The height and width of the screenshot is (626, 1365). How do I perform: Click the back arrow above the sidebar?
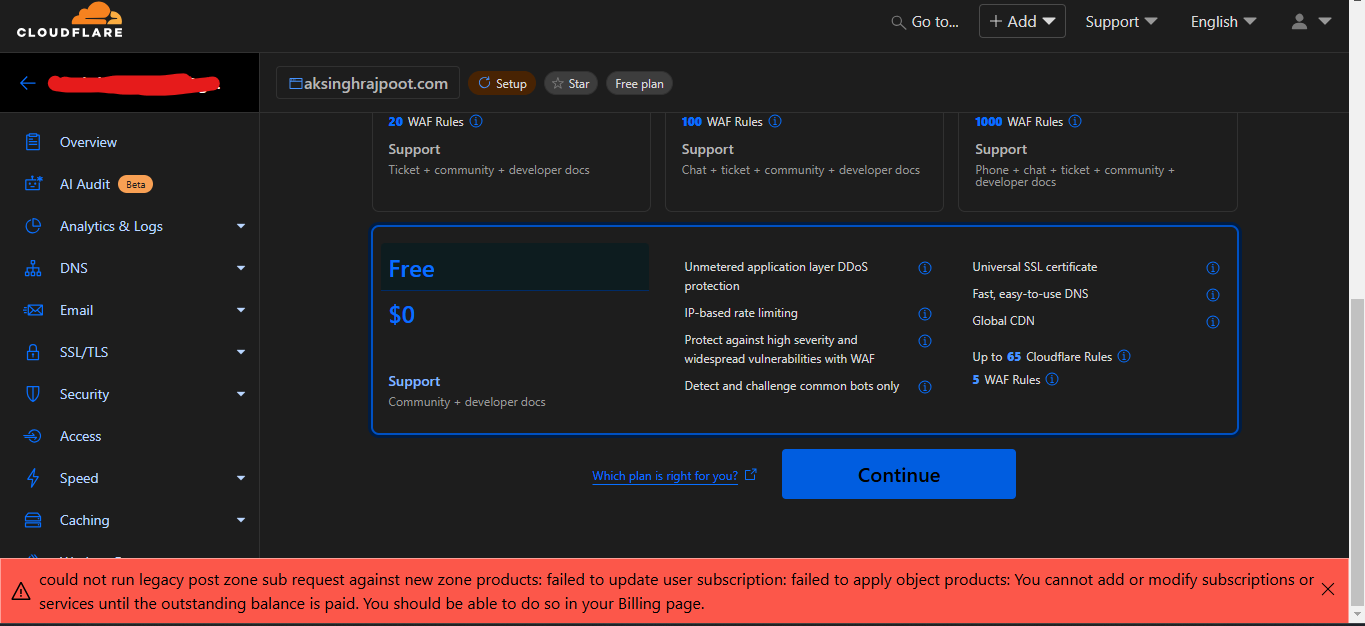28,83
